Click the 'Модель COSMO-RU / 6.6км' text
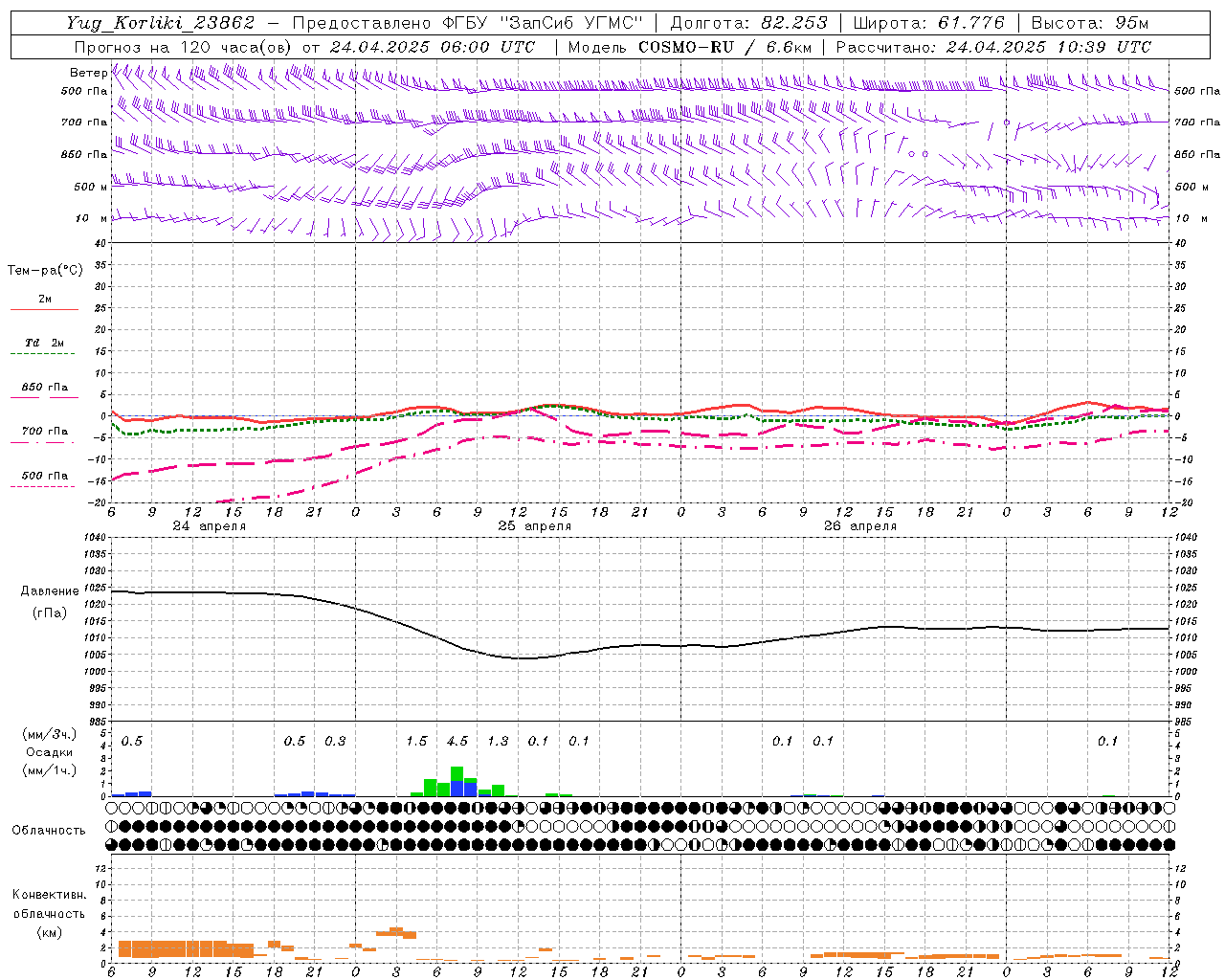Image resolution: width=1225 pixels, height=980 pixels. pyautogui.click(x=690, y=47)
